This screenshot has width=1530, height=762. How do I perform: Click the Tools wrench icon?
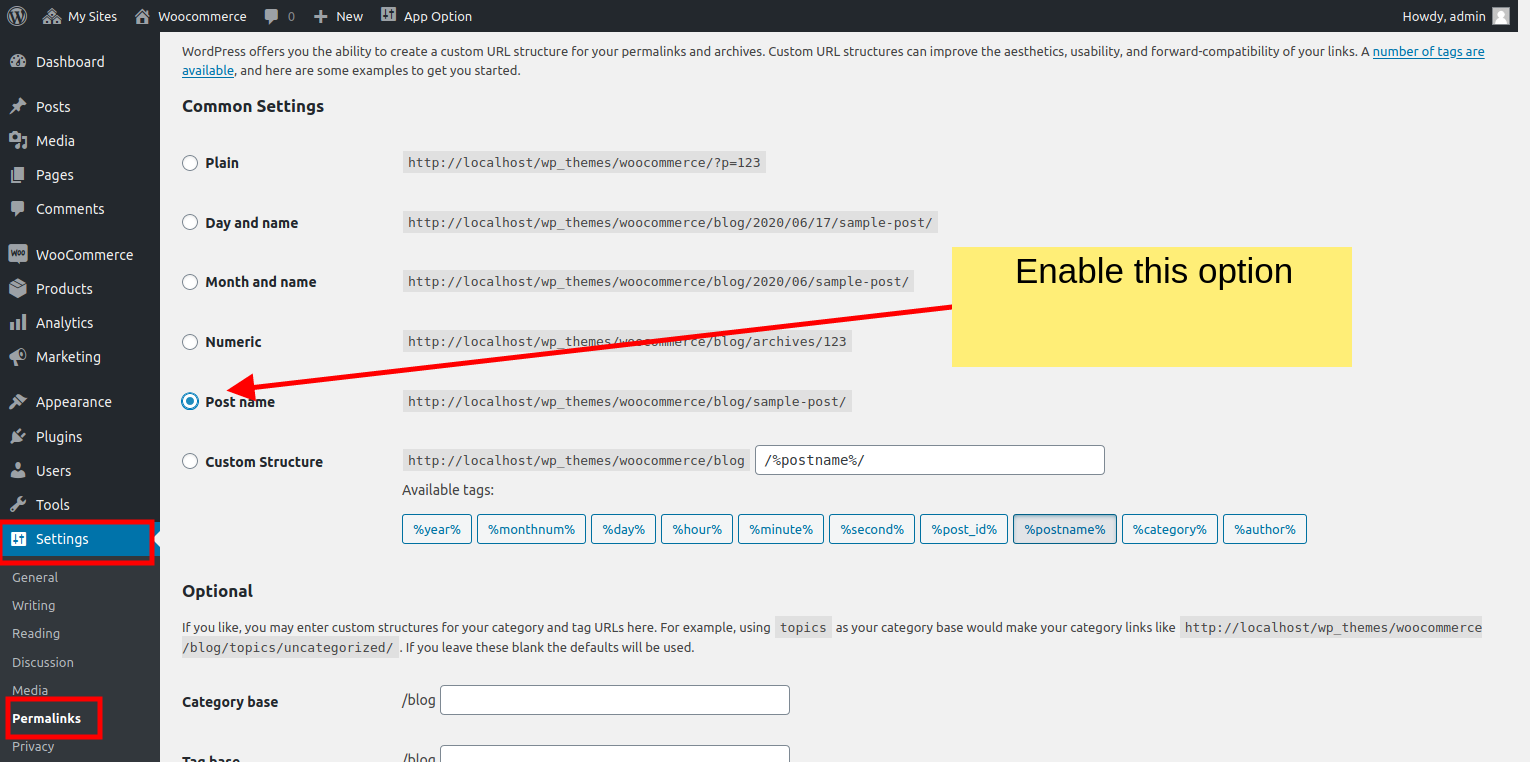point(18,504)
